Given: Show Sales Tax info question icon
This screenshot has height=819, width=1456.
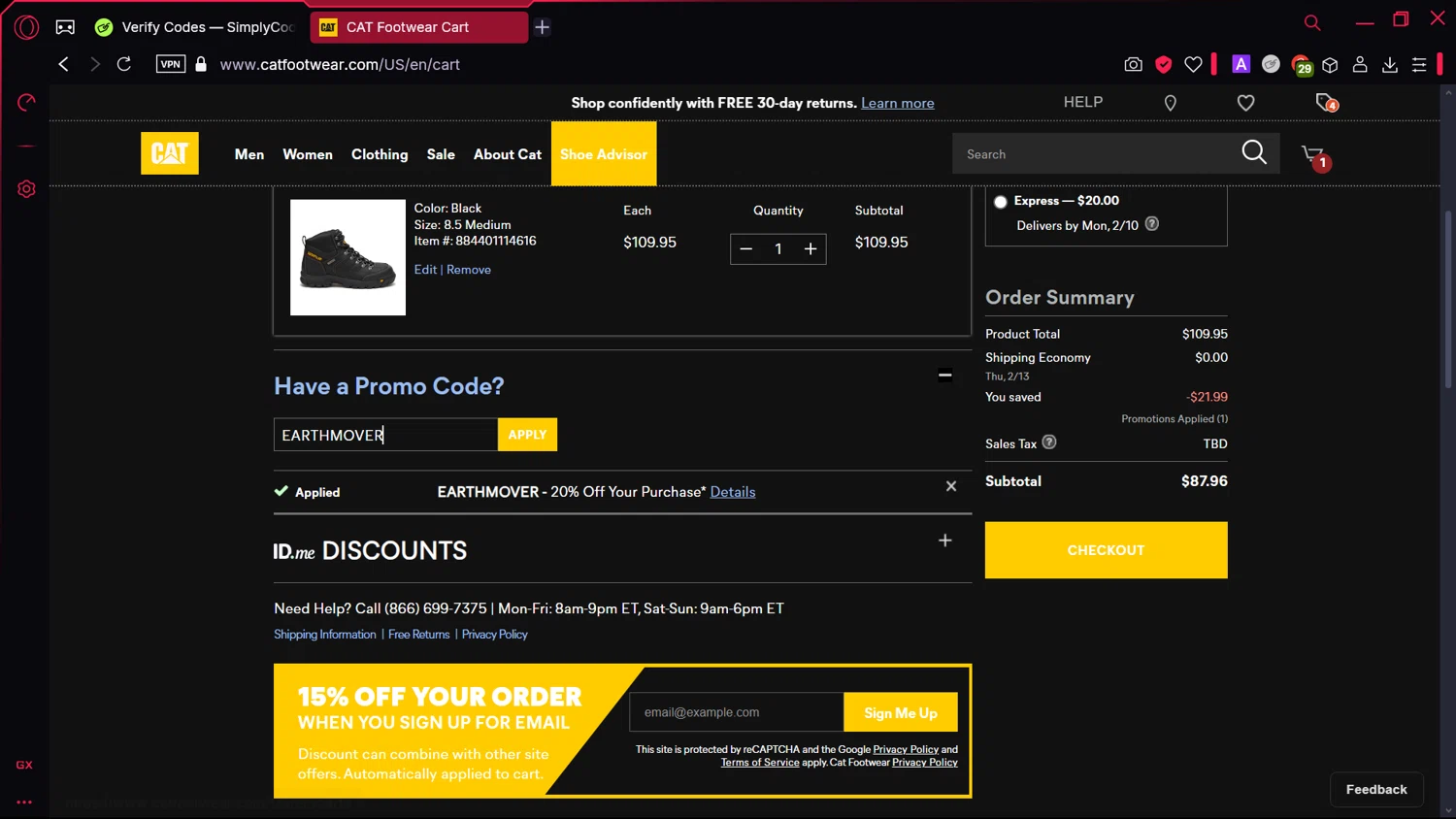Looking at the screenshot, I should pos(1049,442).
